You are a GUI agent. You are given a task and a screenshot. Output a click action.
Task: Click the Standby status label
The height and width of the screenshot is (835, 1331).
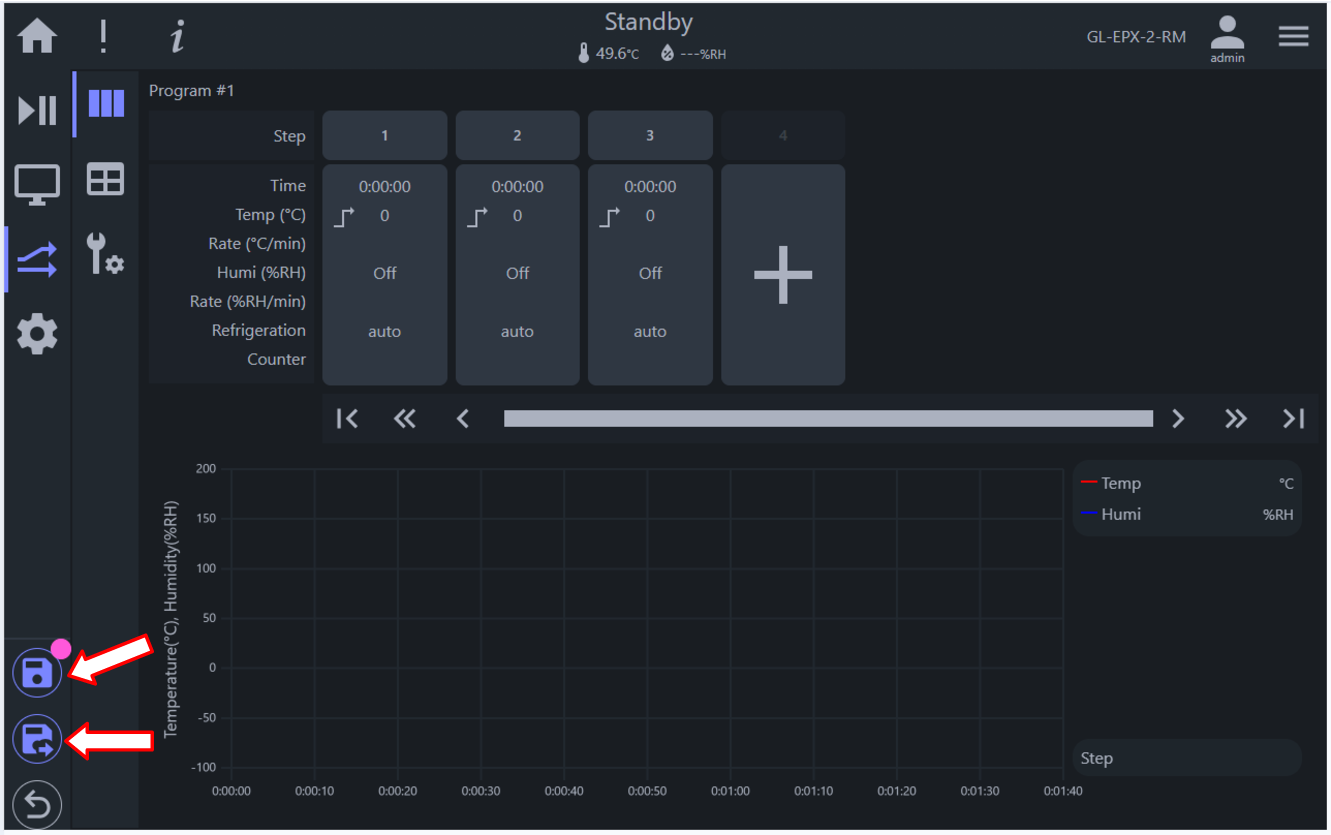[x=649, y=22]
